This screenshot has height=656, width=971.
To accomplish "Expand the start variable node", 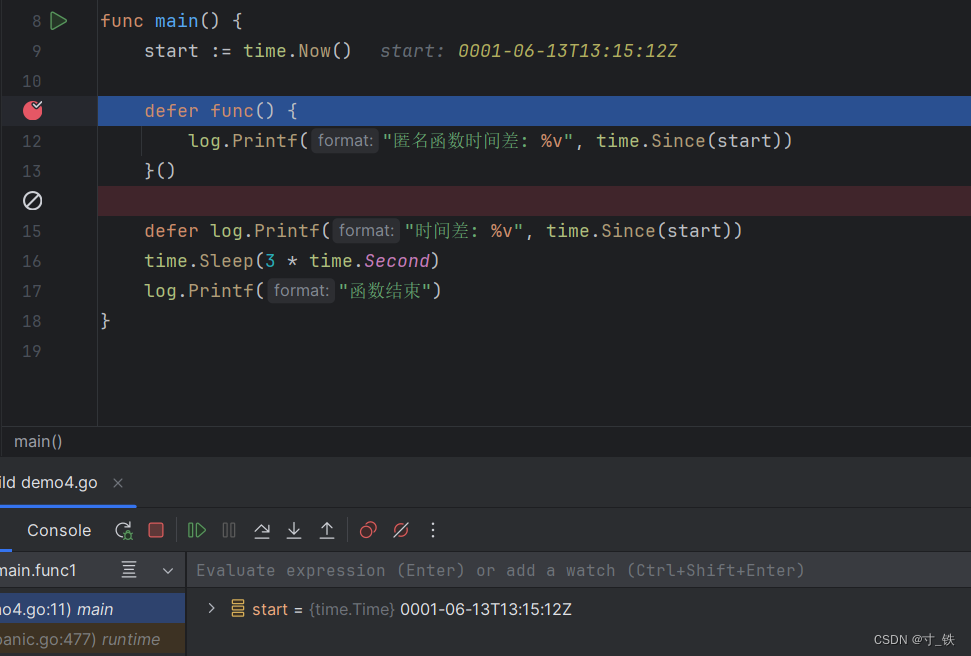I will pyautogui.click(x=211, y=608).
